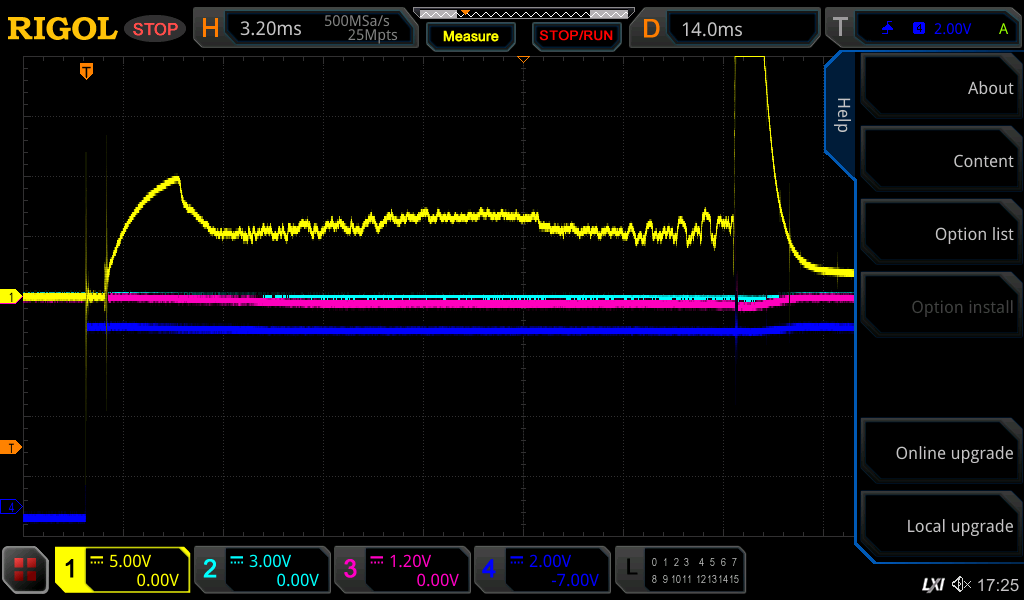
Task: Toggle channel 1 with the yellow 5.00V label
Action: pos(123,570)
